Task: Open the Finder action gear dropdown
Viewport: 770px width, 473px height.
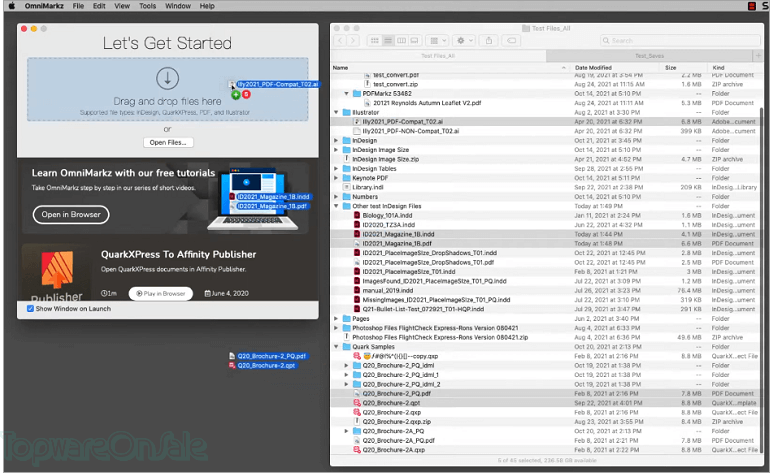Action: [x=464, y=41]
